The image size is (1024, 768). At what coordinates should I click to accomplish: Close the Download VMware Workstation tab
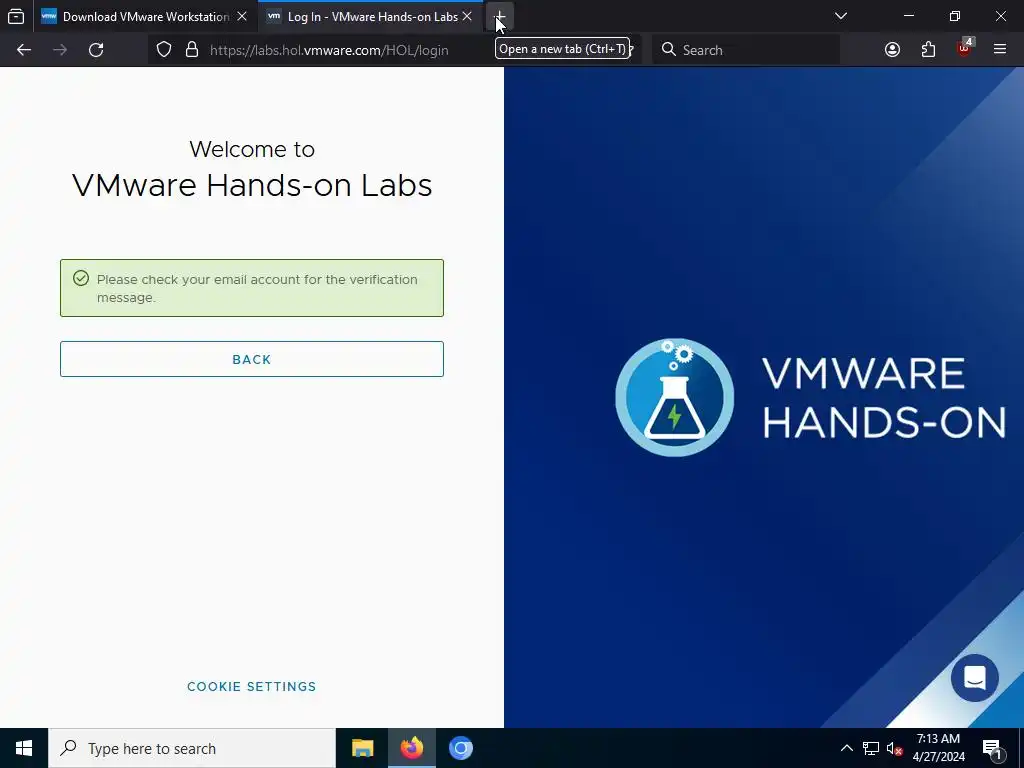click(242, 16)
